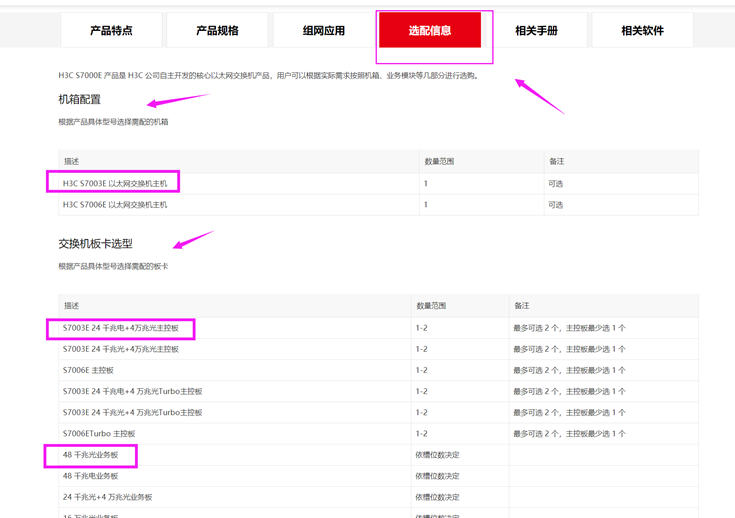
Task: Open the 相关手册 tab
Action: pos(536,30)
